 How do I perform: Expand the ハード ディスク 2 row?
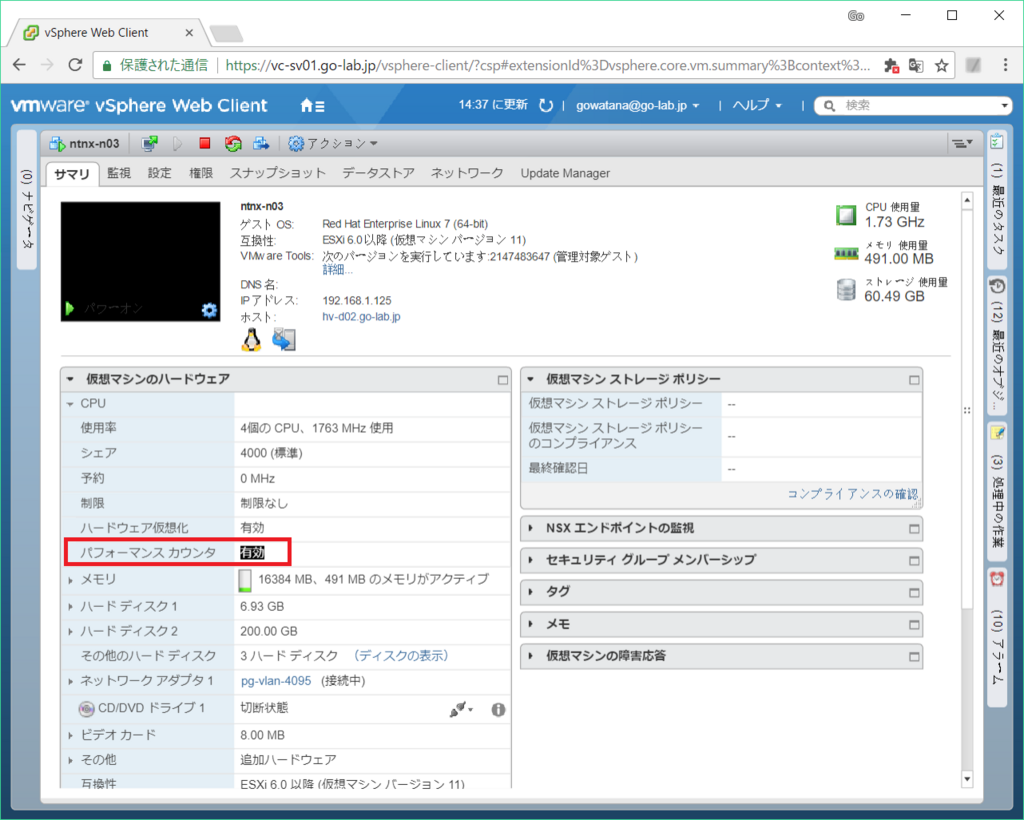click(70, 632)
